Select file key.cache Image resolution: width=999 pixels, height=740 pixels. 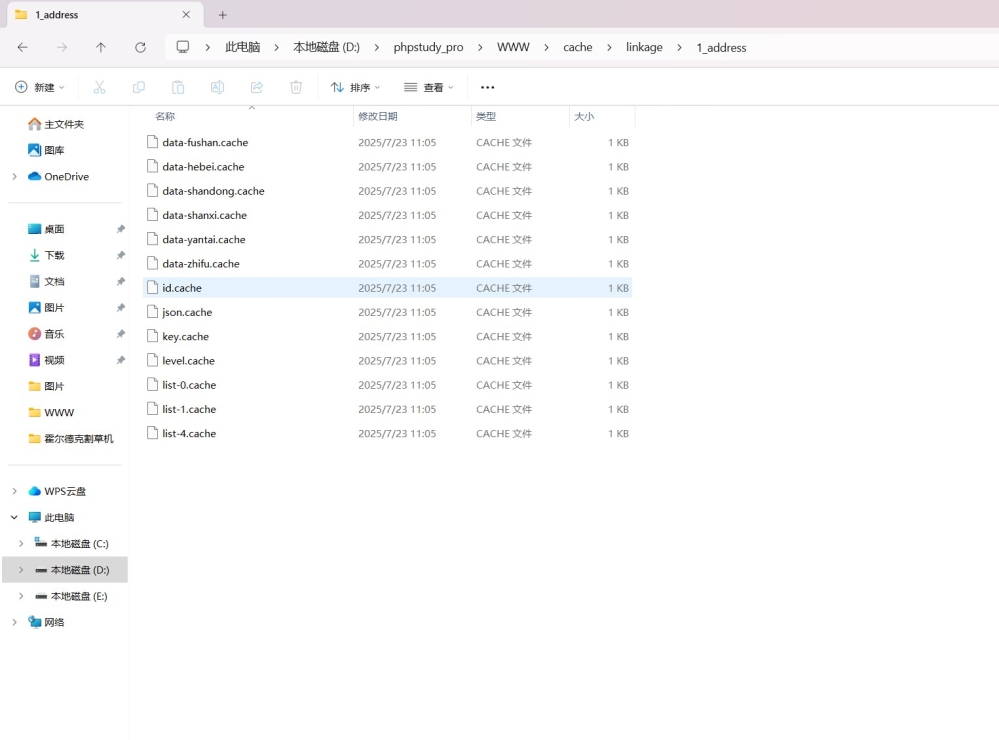pyautogui.click(x=387, y=337)
